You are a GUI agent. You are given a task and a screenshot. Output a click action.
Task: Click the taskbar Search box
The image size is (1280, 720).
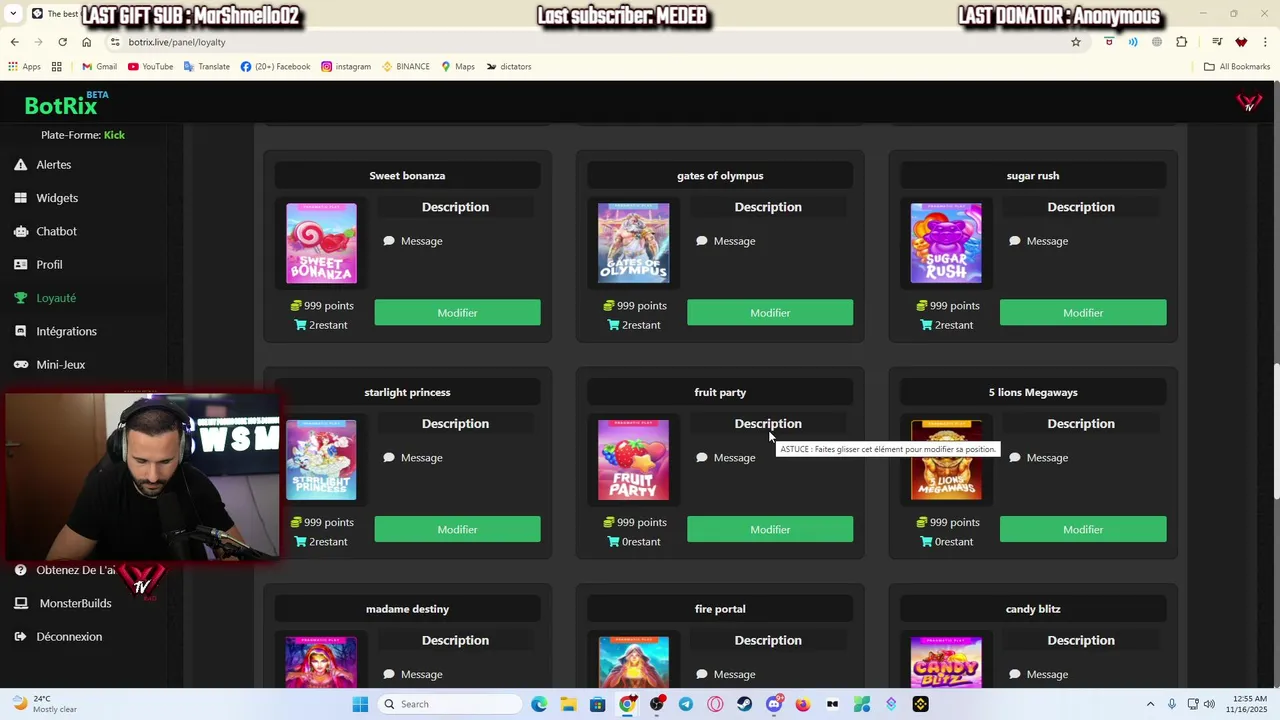[450, 704]
